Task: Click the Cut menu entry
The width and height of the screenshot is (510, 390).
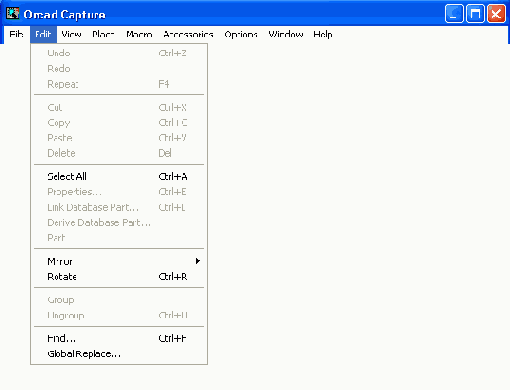Action: point(119,107)
